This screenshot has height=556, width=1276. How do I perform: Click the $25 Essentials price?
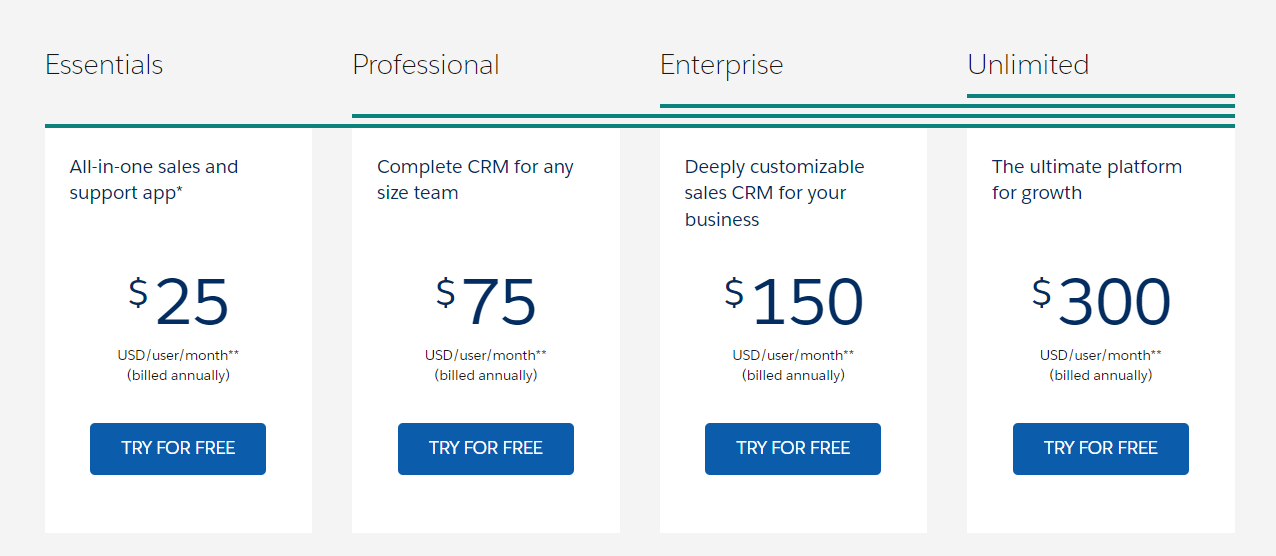(179, 302)
